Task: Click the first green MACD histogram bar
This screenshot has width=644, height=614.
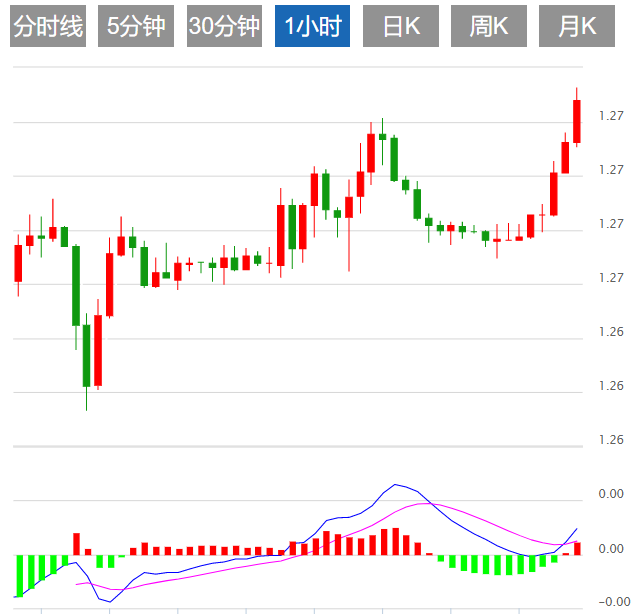Action: (x=19, y=576)
